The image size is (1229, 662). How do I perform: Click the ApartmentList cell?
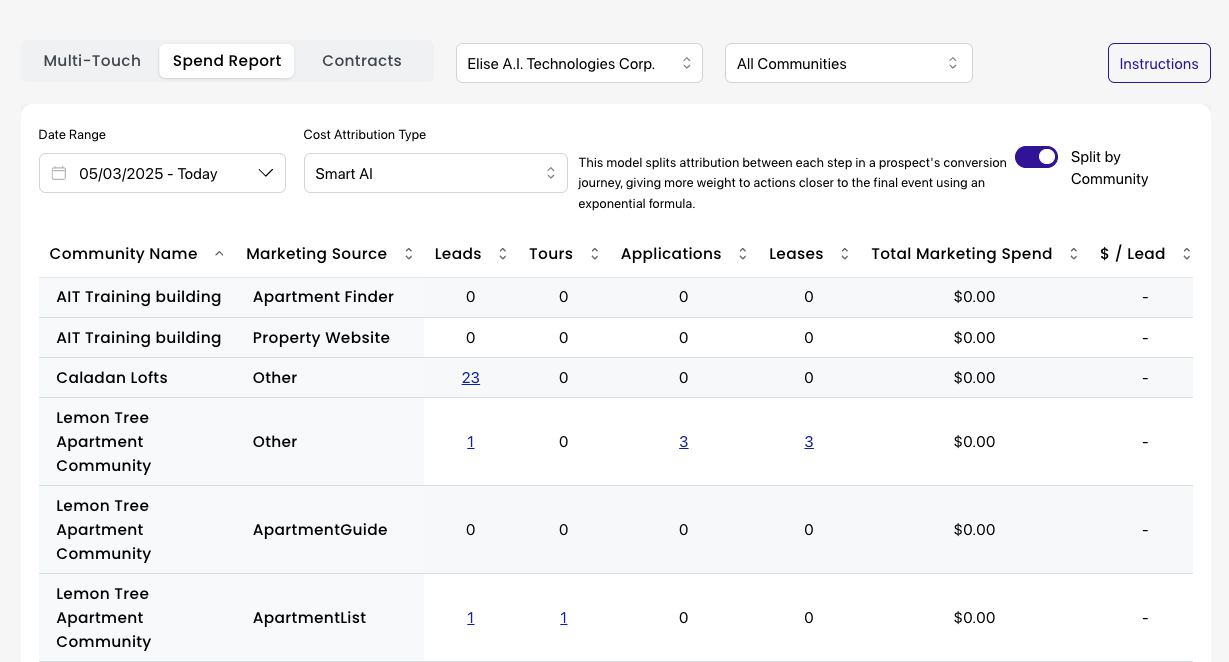(309, 618)
